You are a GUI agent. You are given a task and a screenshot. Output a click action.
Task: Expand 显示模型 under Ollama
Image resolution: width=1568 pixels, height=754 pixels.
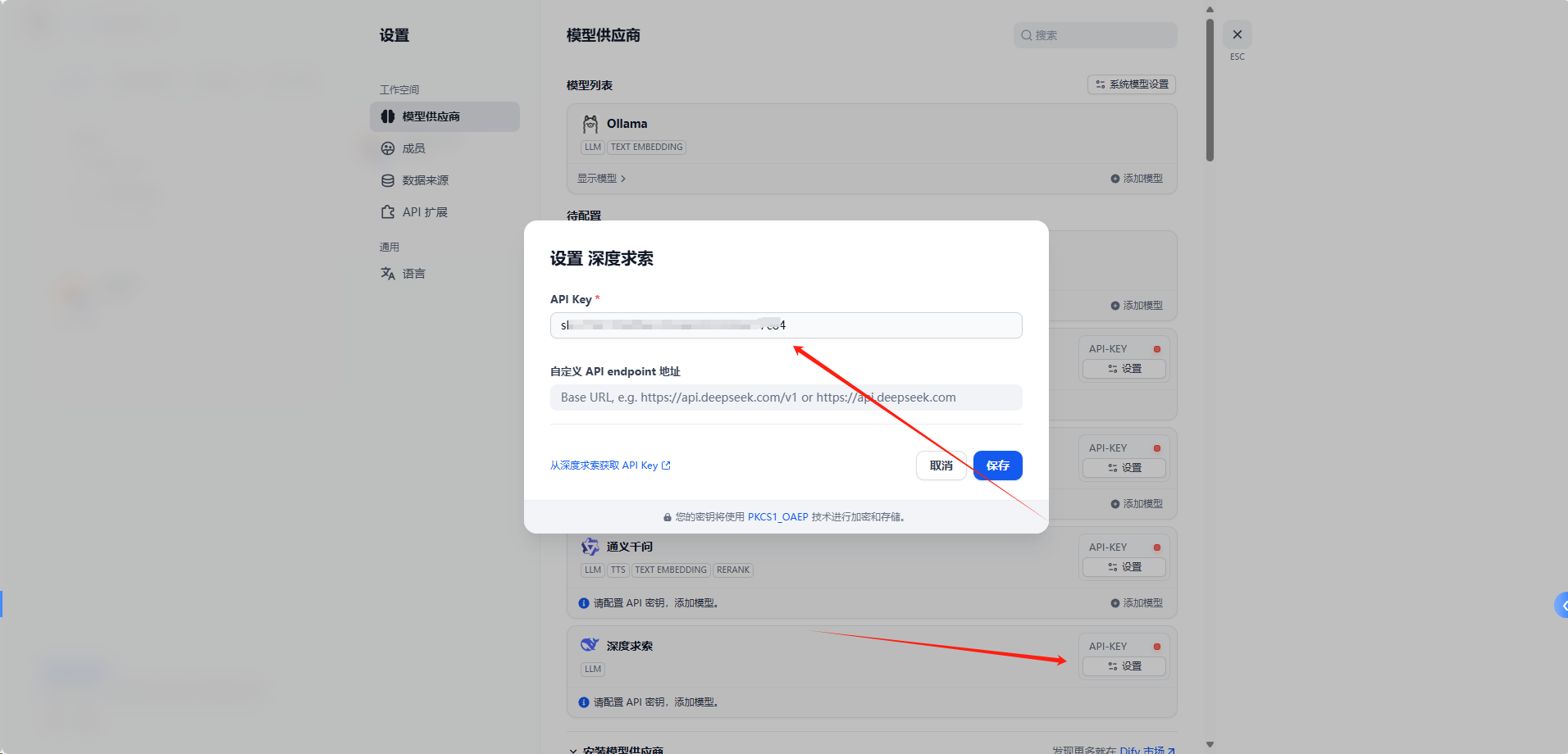tap(601, 179)
